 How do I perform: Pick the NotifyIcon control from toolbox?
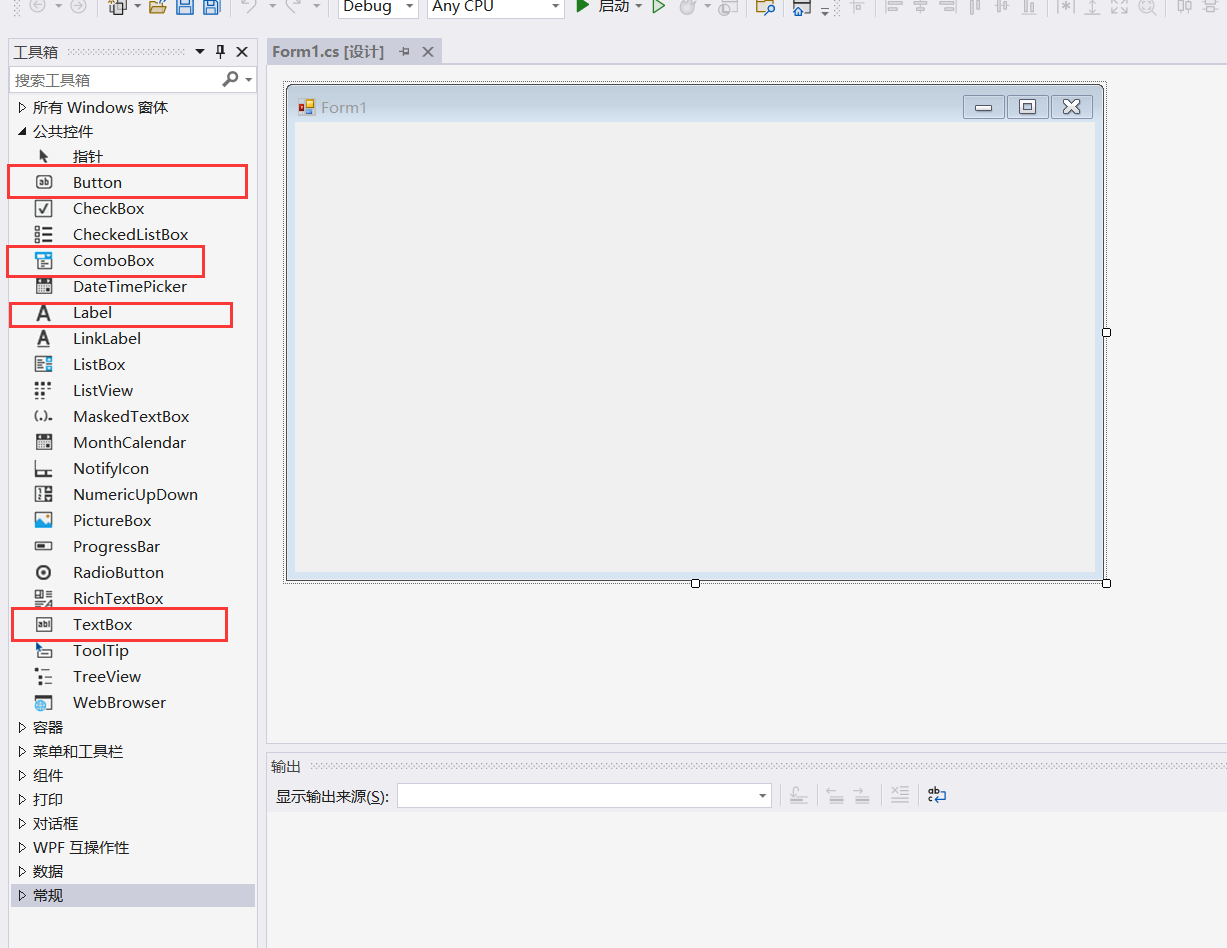132,468
